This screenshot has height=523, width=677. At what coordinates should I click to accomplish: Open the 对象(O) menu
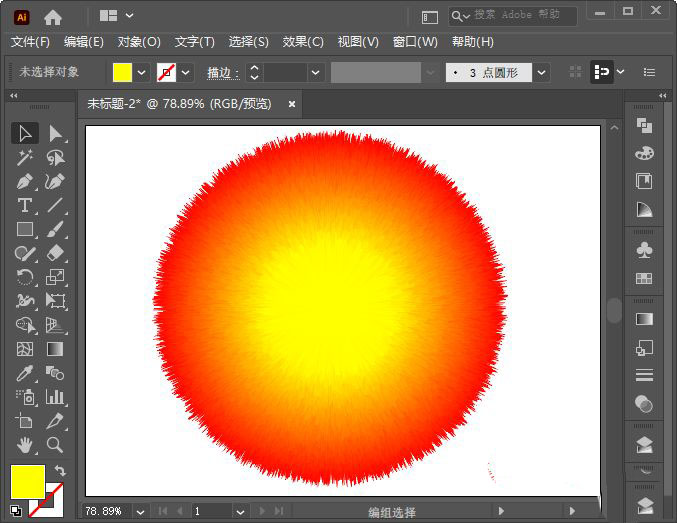point(139,42)
